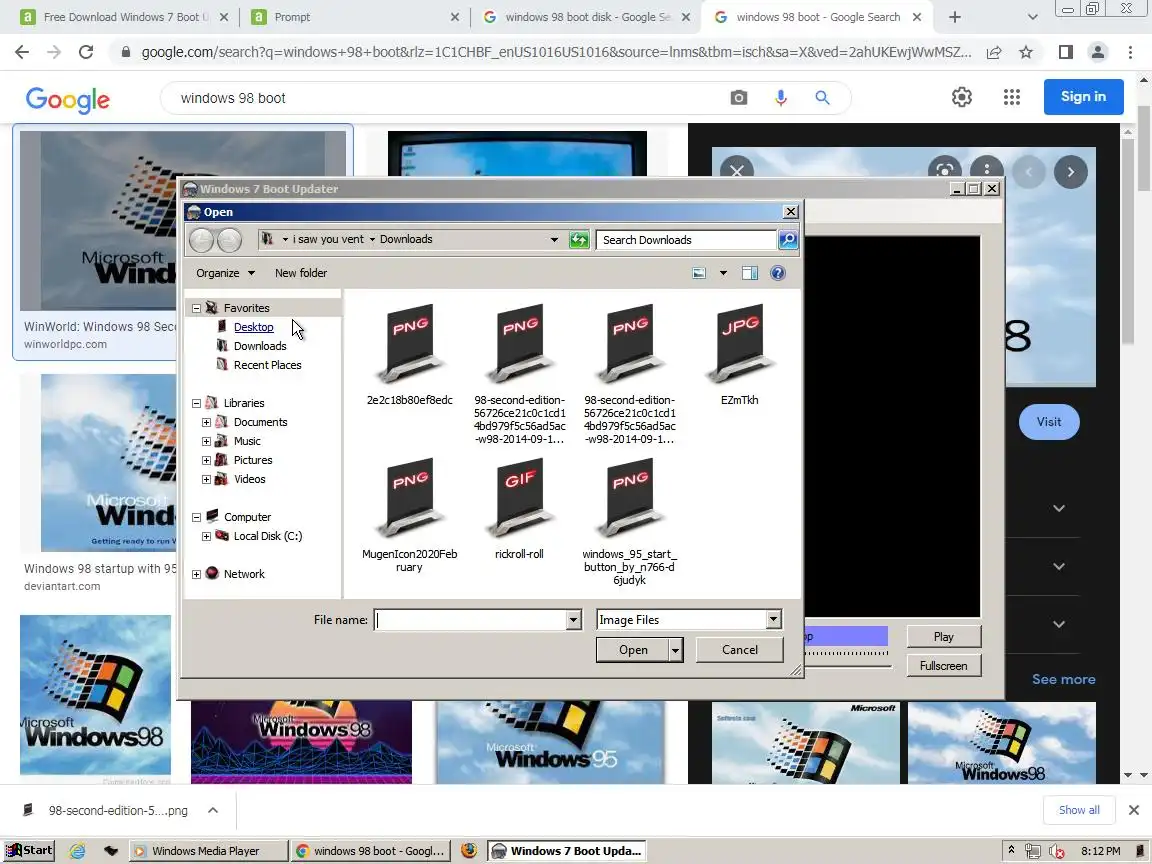Switch to the Prompt tab
The width and height of the screenshot is (1152, 864).
[356, 17]
